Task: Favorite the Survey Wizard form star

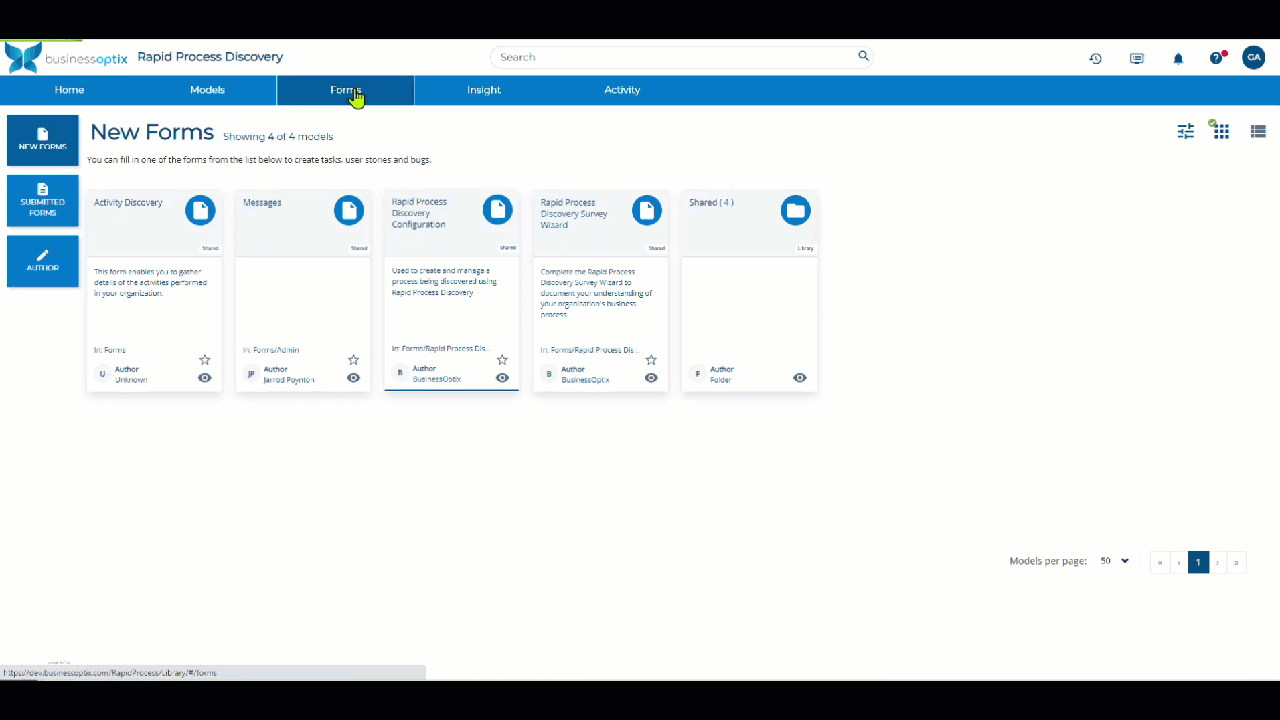Action: pos(651,360)
